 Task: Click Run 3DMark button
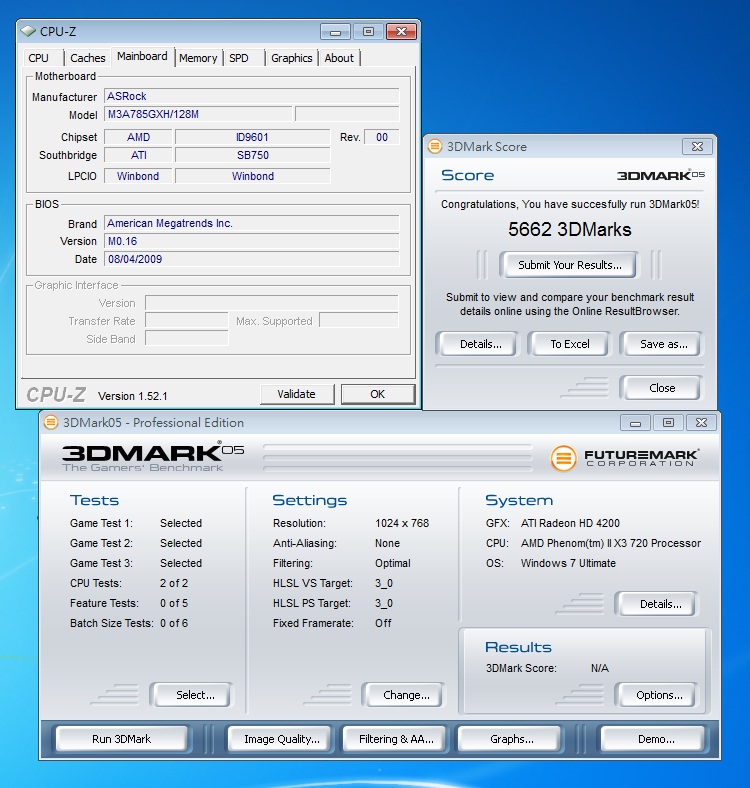[x=122, y=739]
